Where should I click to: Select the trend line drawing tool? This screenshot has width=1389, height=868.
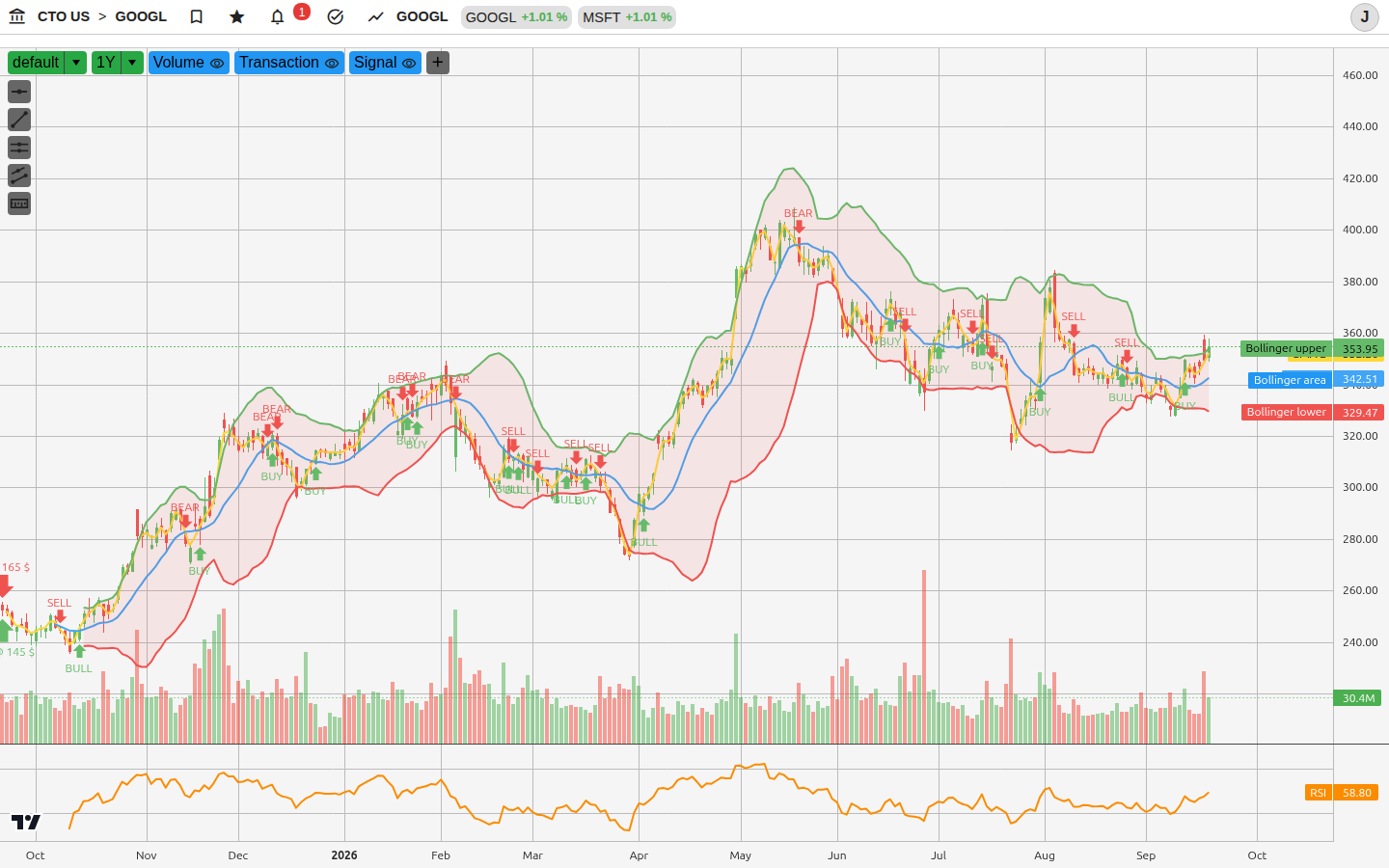[x=19, y=120]
